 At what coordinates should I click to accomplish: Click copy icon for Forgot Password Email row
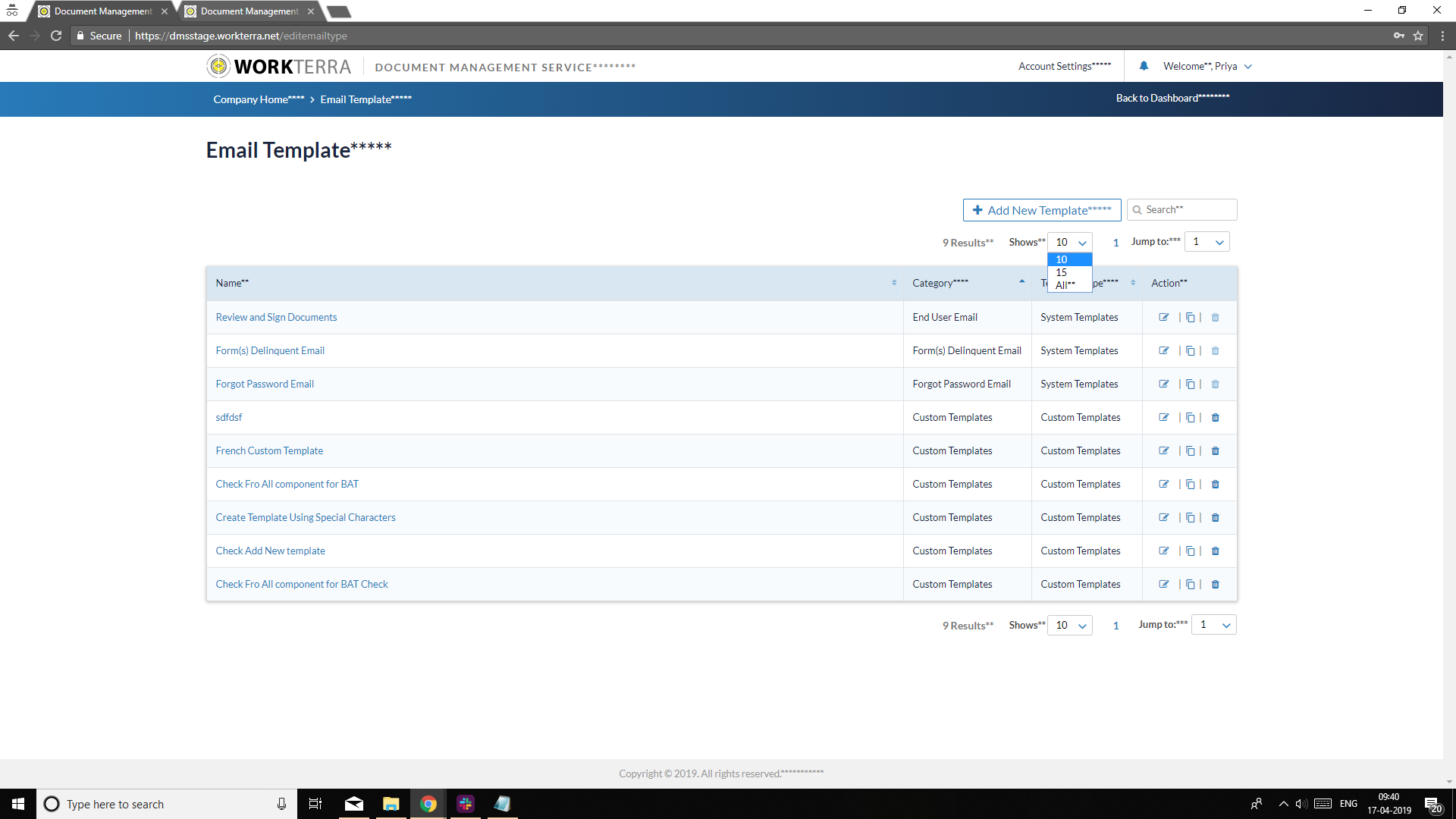pos(1190,384)
